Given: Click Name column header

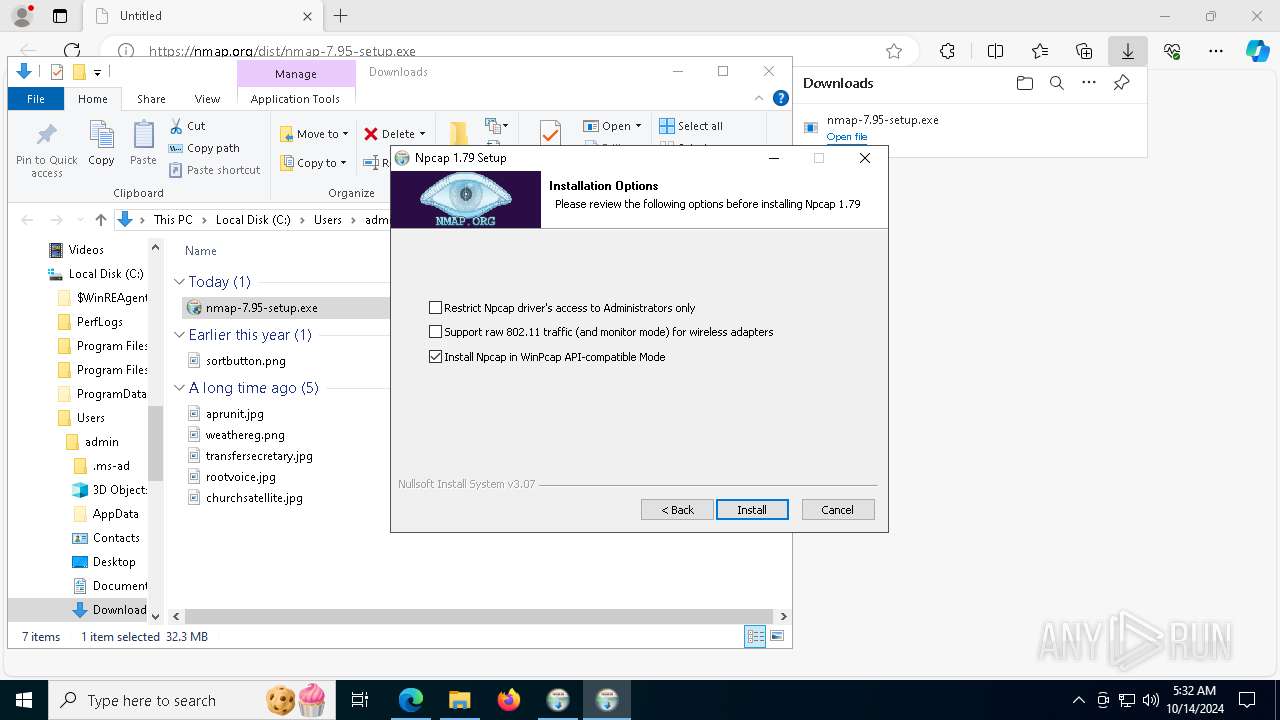Looking at the screenshot, I should click(201, 251).
